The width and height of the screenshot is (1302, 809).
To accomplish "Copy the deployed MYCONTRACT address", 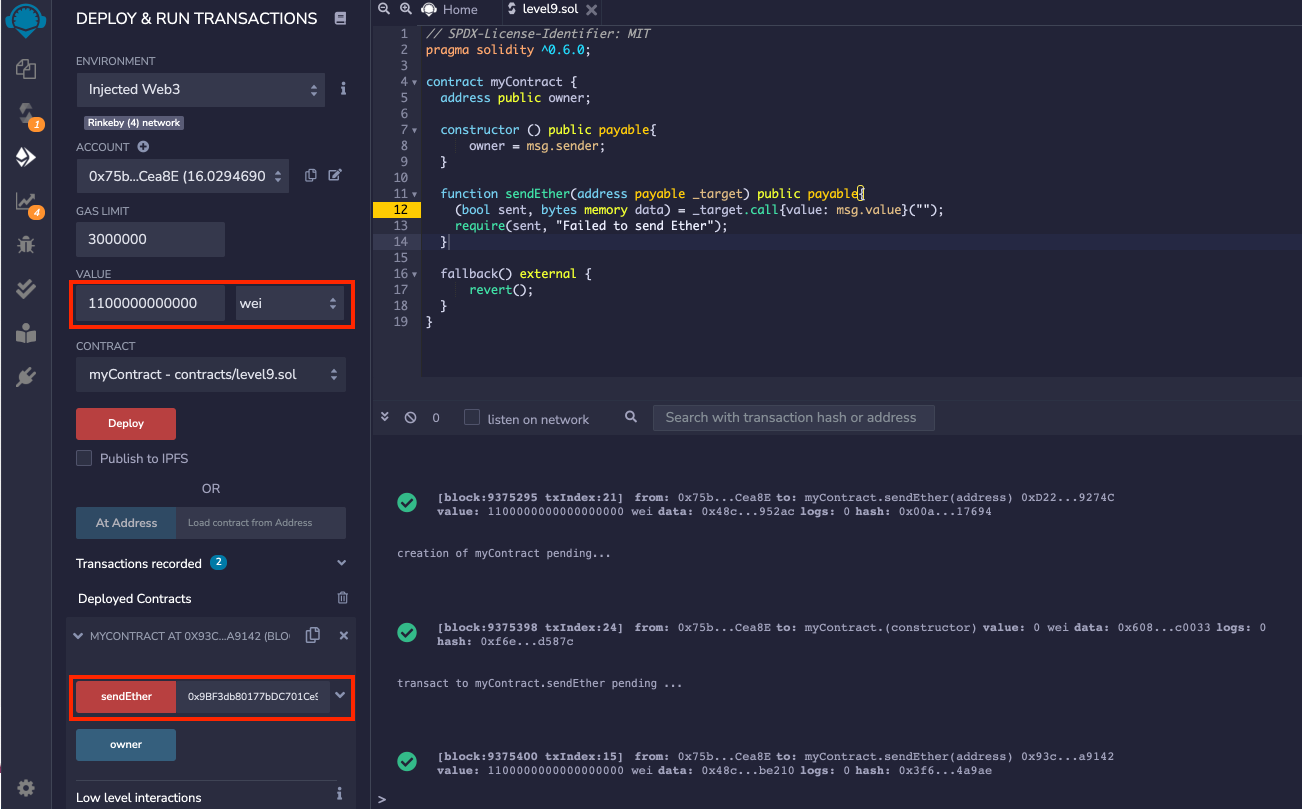I will click(x=313, y=635).
